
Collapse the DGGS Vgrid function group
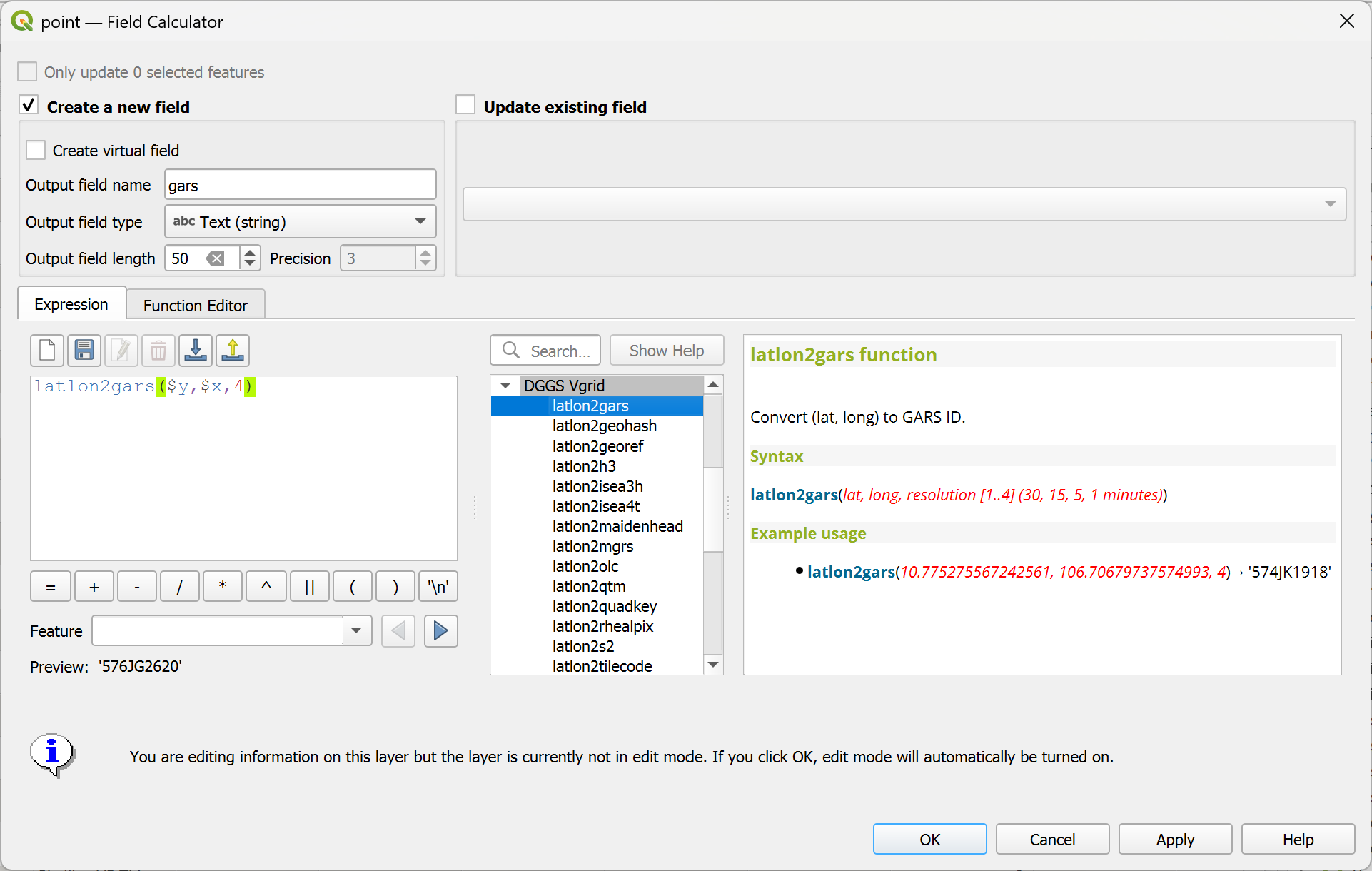pyautogui.click(x=505, y=386)
